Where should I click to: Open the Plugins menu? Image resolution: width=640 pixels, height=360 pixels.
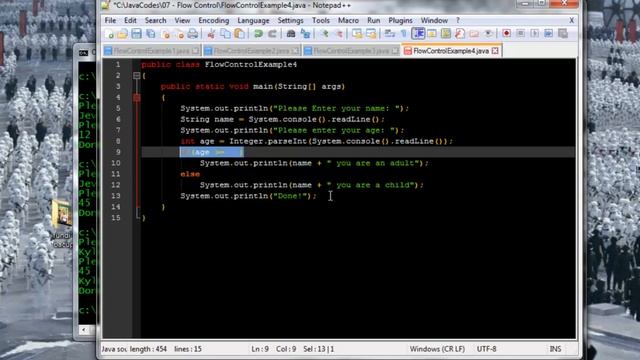point(400,20)
